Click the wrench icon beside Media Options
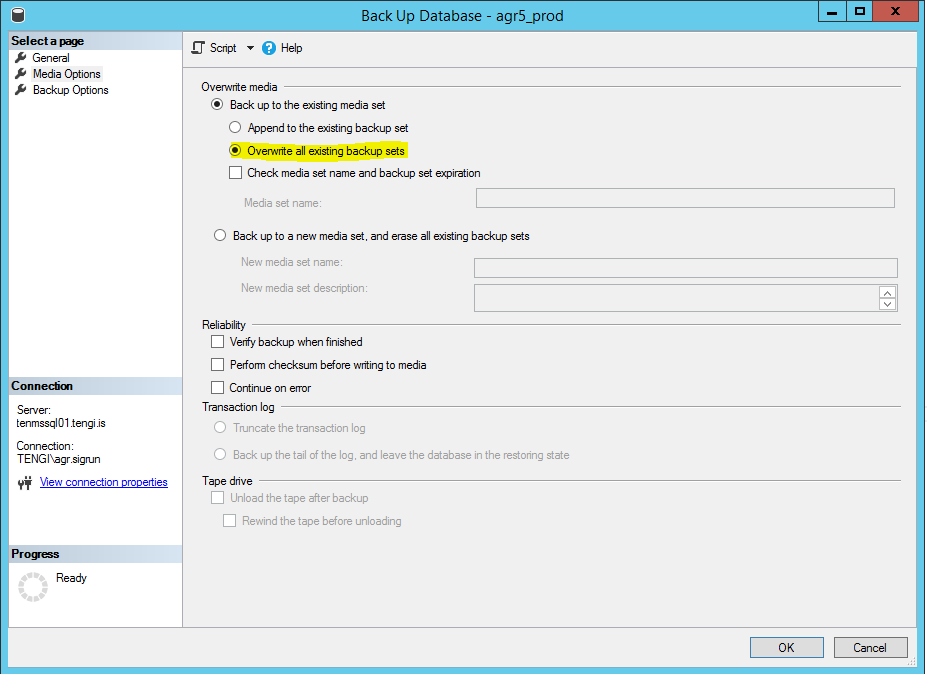Image resolution: width=927 pixels, height=674 pixels. click(x=21, y=73)
